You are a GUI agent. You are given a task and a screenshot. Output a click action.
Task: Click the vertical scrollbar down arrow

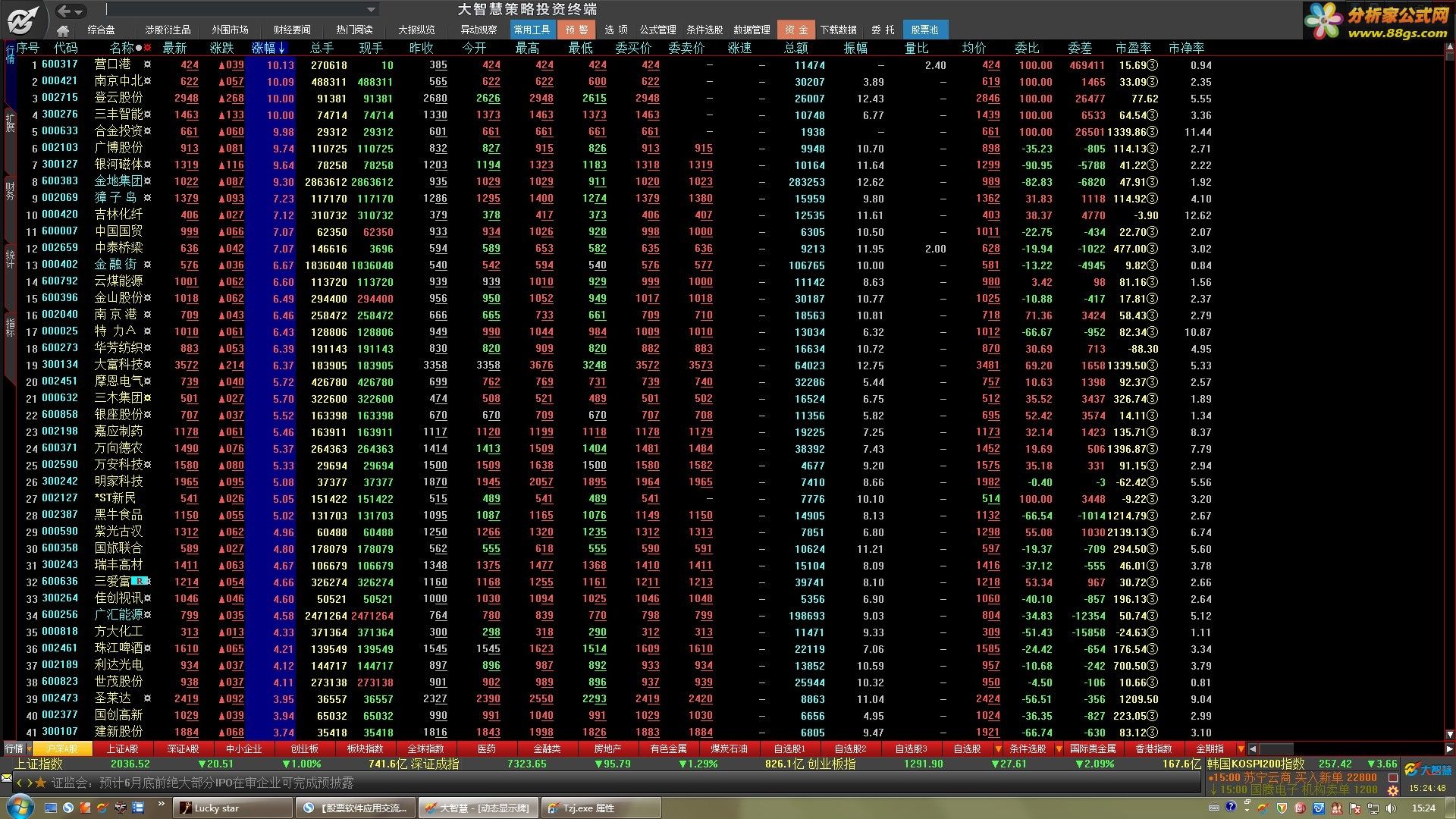1450,734
